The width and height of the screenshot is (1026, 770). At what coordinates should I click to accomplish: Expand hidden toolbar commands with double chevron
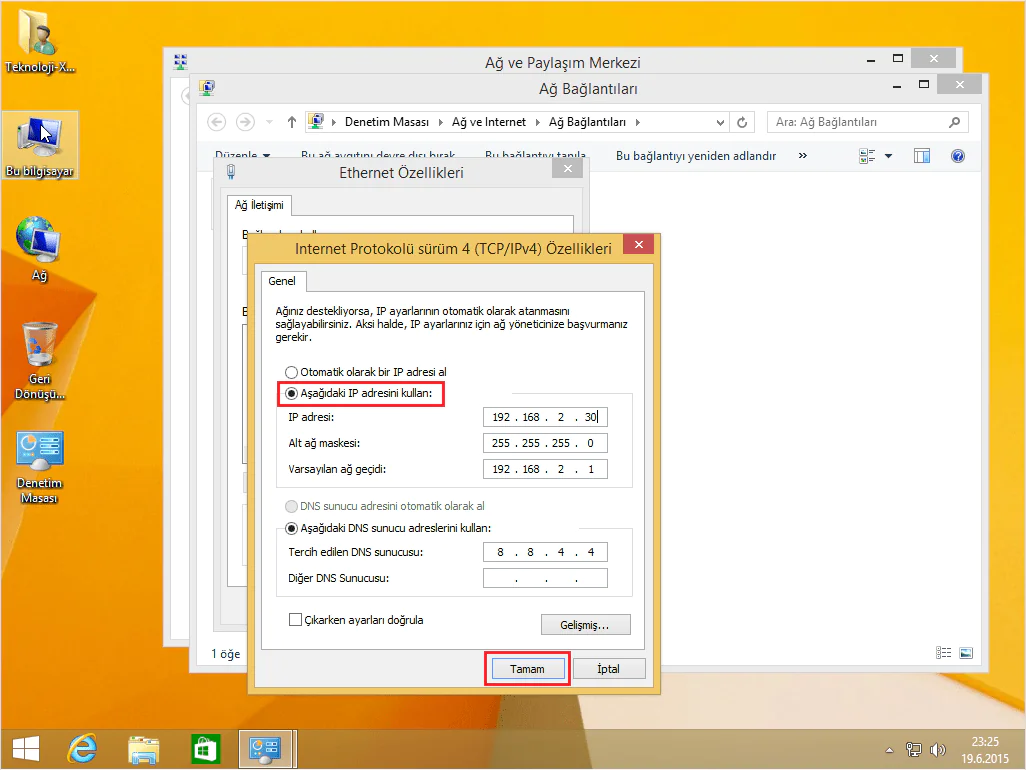coord(802,156)
